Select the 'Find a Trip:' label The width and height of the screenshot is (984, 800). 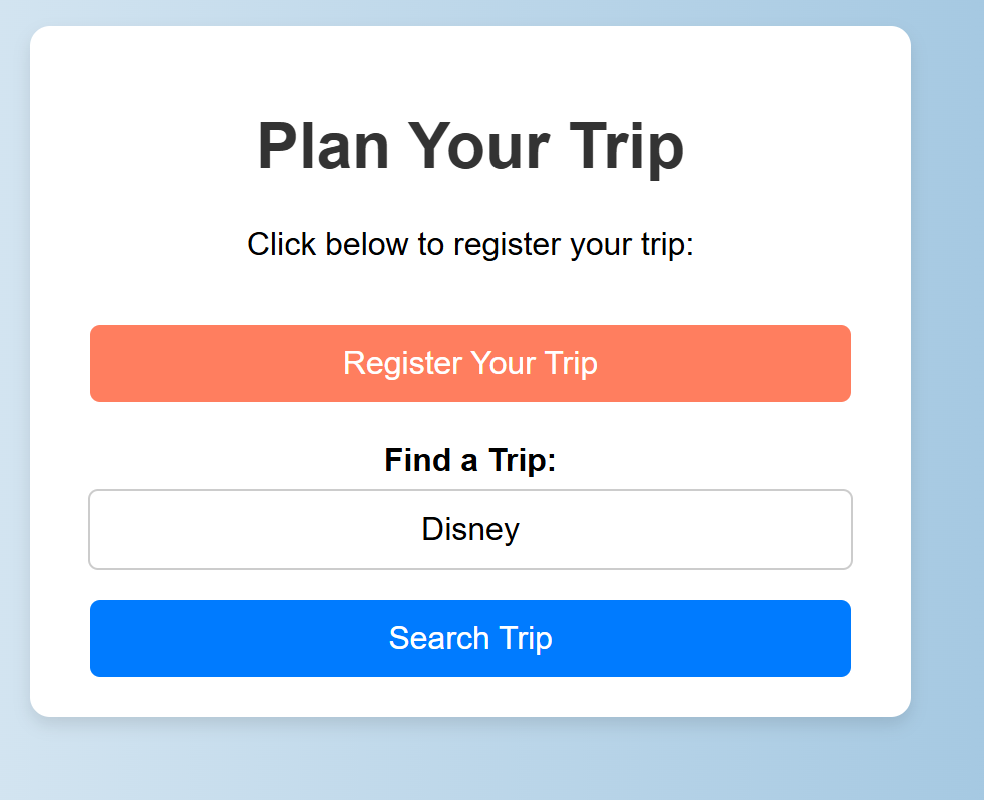click(470, 460)
